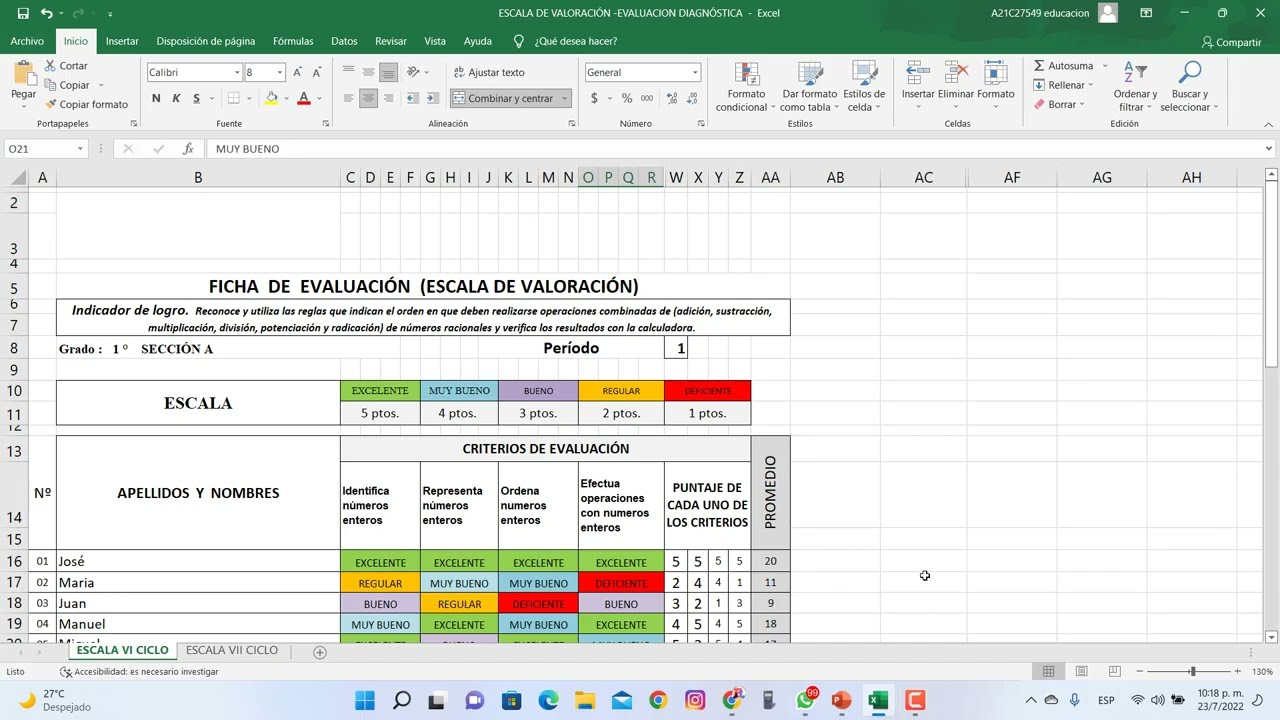Click the zoom in plus button
The height and width of the screenshot is (720, 1280).
(x=1238, y=671)
